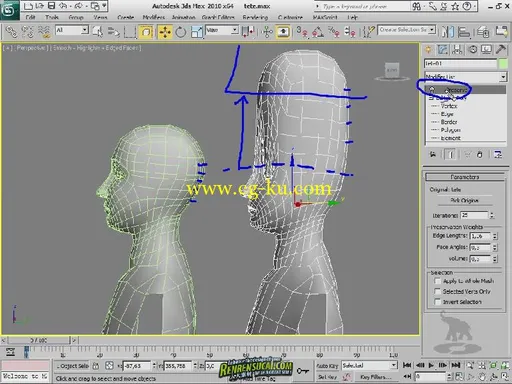Click Play Animation button
The height and width of the screenshot is (384, 512).
point(431,366)
